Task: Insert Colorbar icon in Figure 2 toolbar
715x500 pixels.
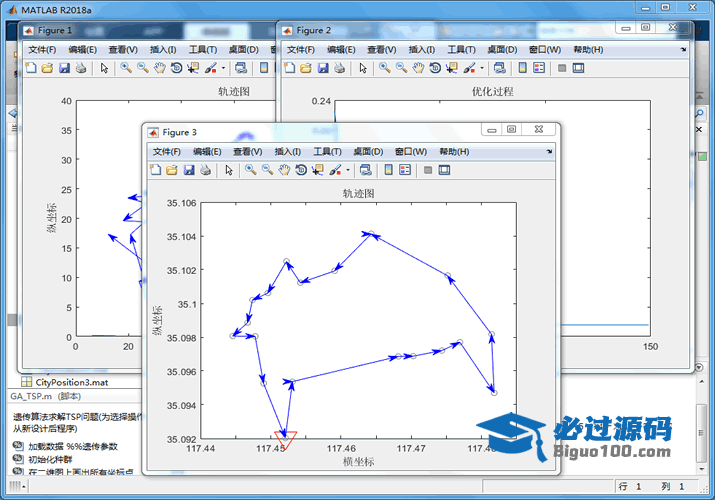Action: pyautogui.click(x=523, y=68)
